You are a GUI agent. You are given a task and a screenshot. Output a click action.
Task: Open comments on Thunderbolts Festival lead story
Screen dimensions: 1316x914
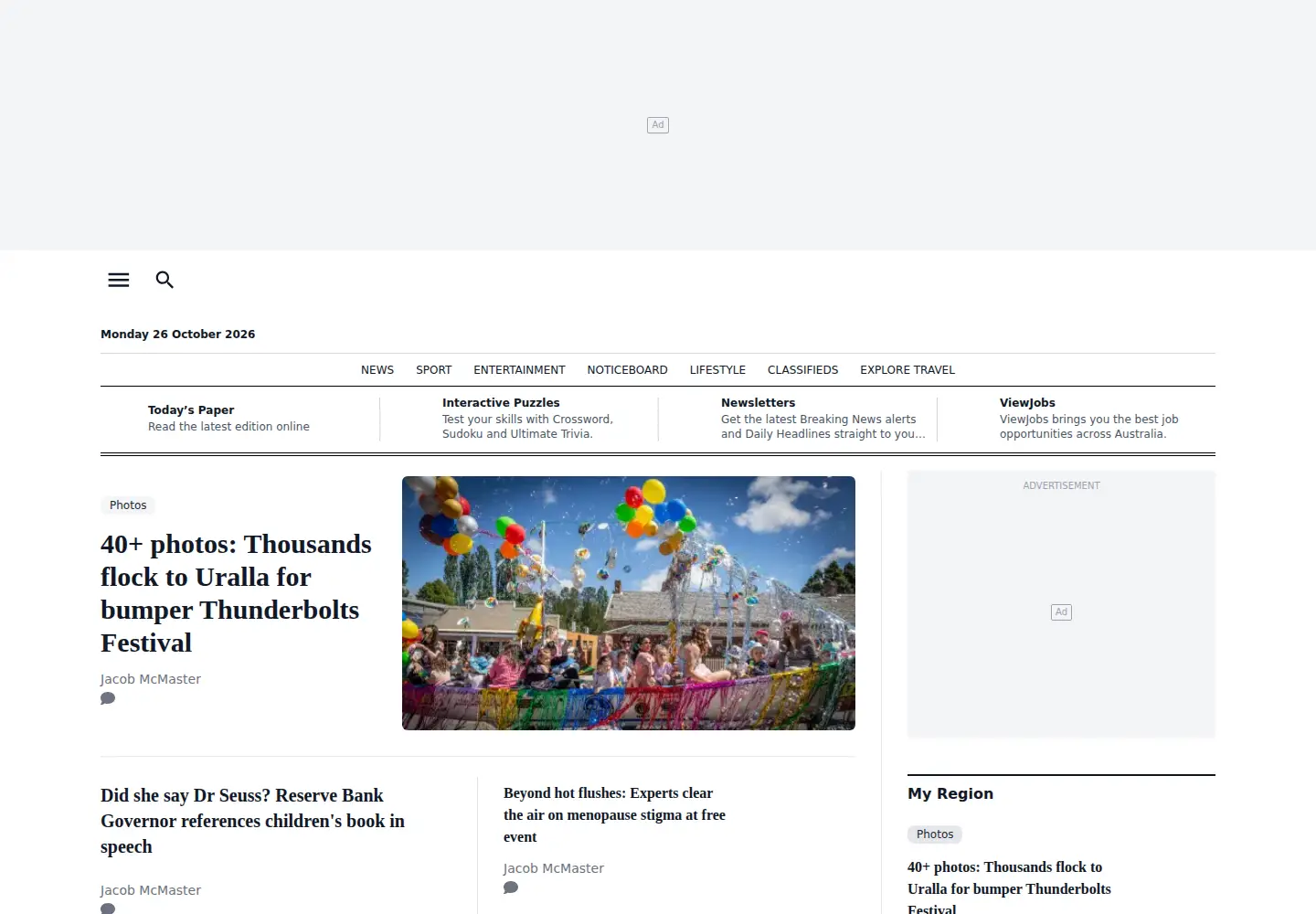tap(108, 698)
